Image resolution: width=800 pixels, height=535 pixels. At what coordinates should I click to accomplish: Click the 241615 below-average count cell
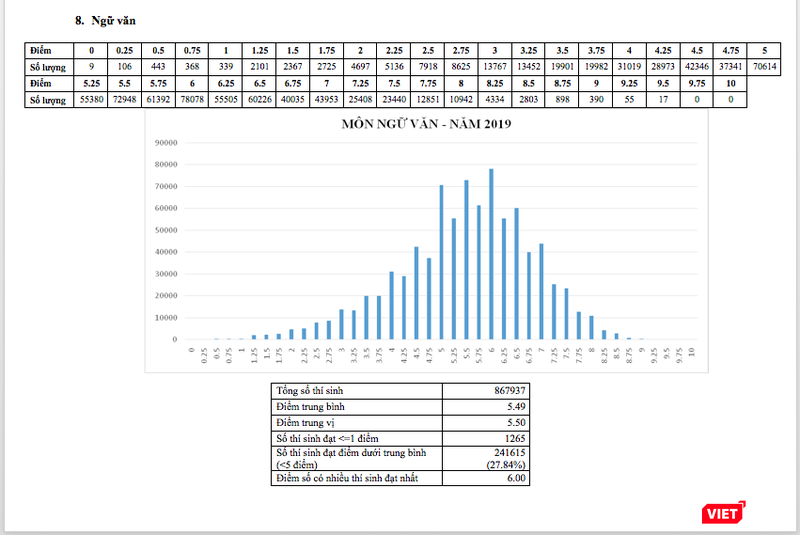pyautogui.click(x=509, y=453)
